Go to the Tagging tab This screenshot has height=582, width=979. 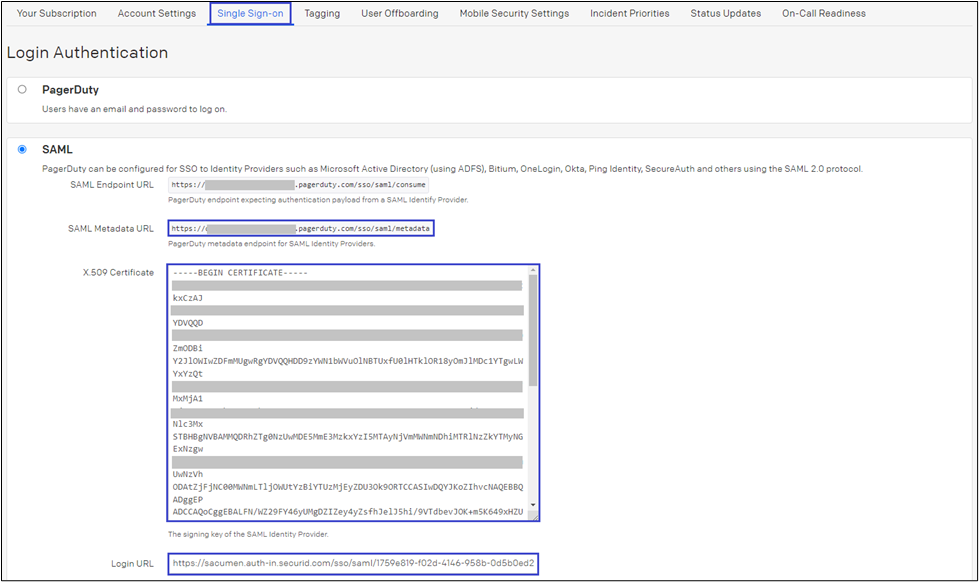(x=322, y=13)
